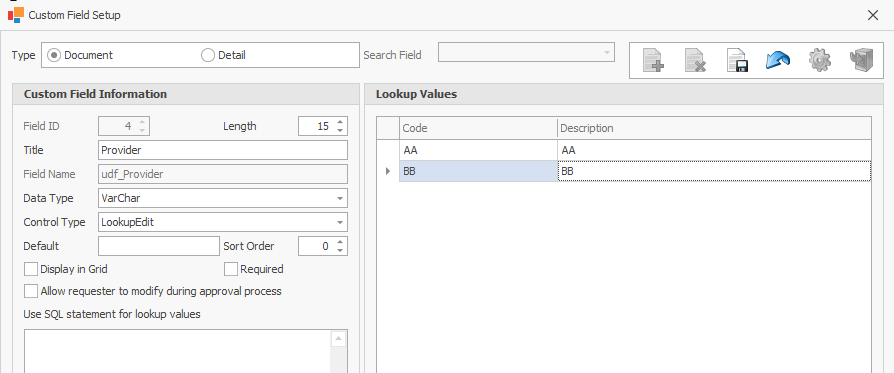894x373 pixels.
Task: Click the Description column header
Action: click(714, 128)
